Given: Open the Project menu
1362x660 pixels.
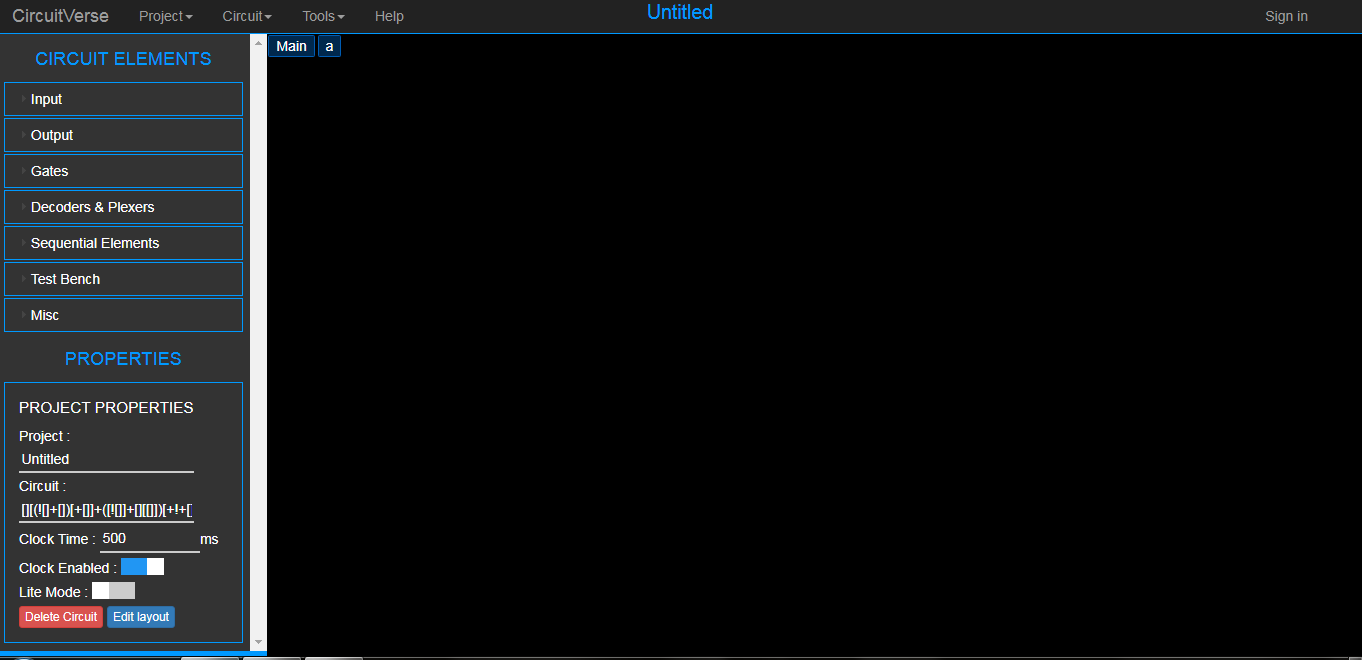Looking at the screenshot, I should click(164, 16).
